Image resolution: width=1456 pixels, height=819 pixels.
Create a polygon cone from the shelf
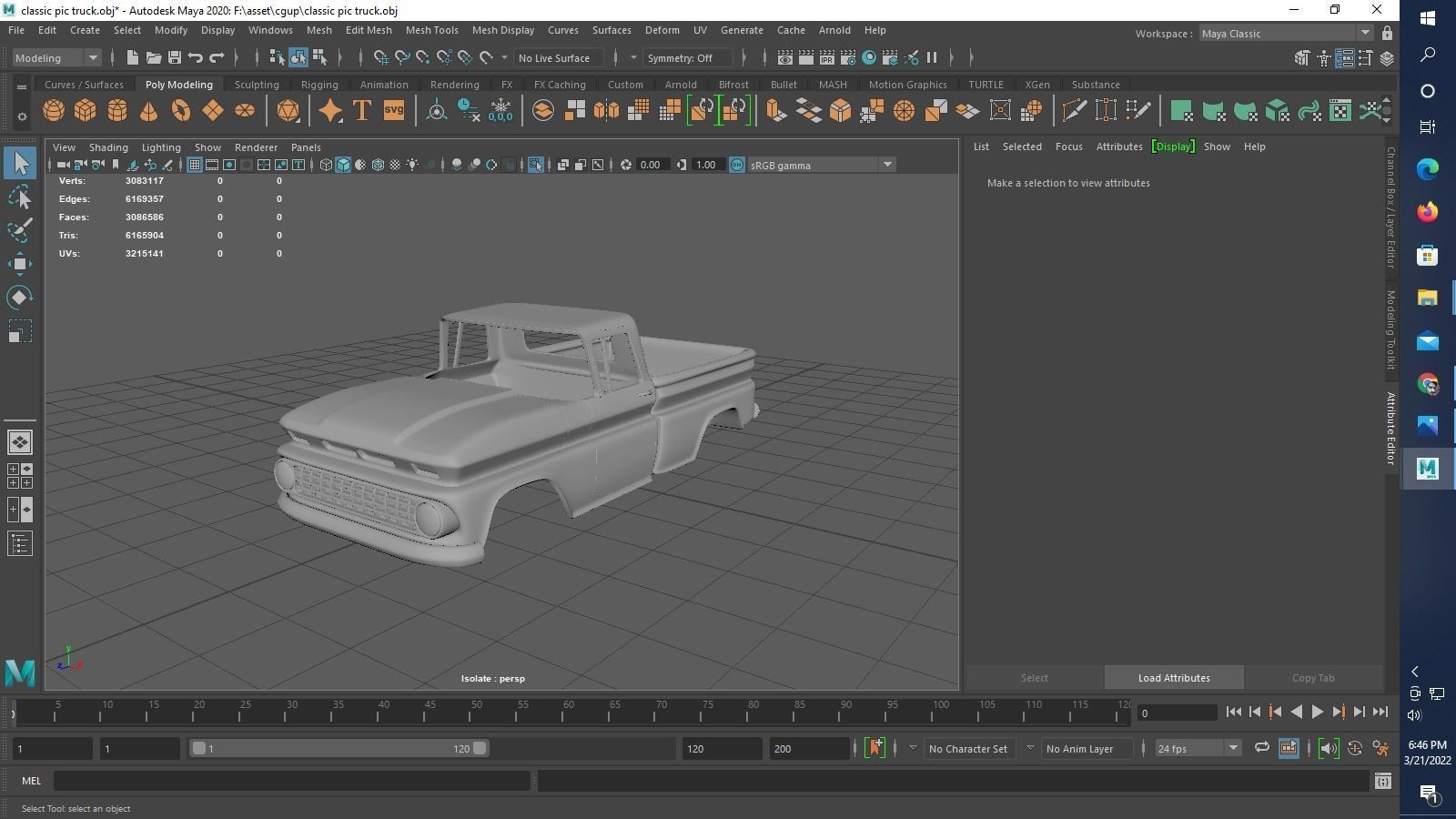(148, 111)
